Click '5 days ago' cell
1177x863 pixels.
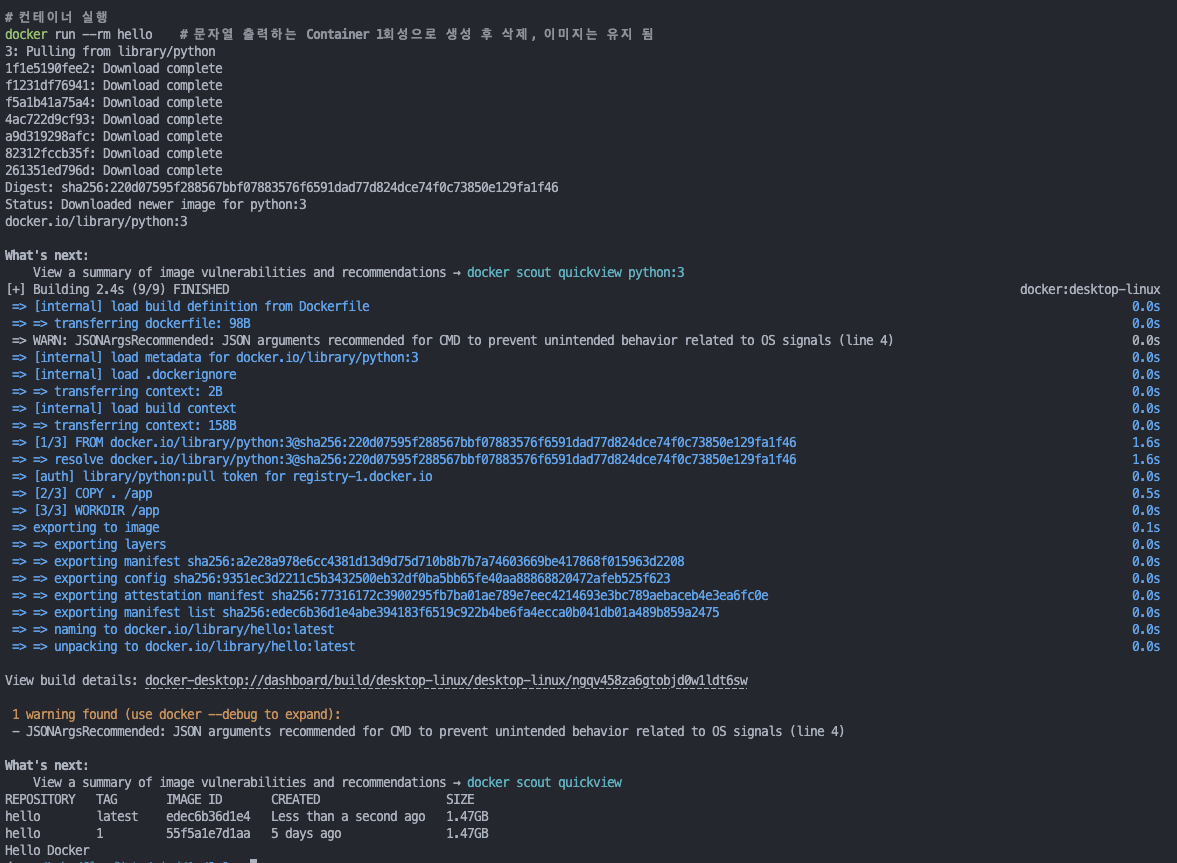tap(306, 834)
